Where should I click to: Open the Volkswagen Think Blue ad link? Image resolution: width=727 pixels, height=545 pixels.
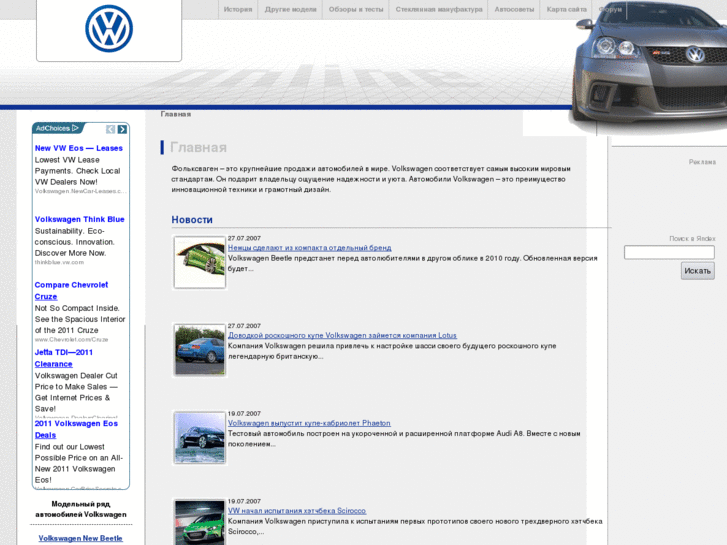coord(80,219)
